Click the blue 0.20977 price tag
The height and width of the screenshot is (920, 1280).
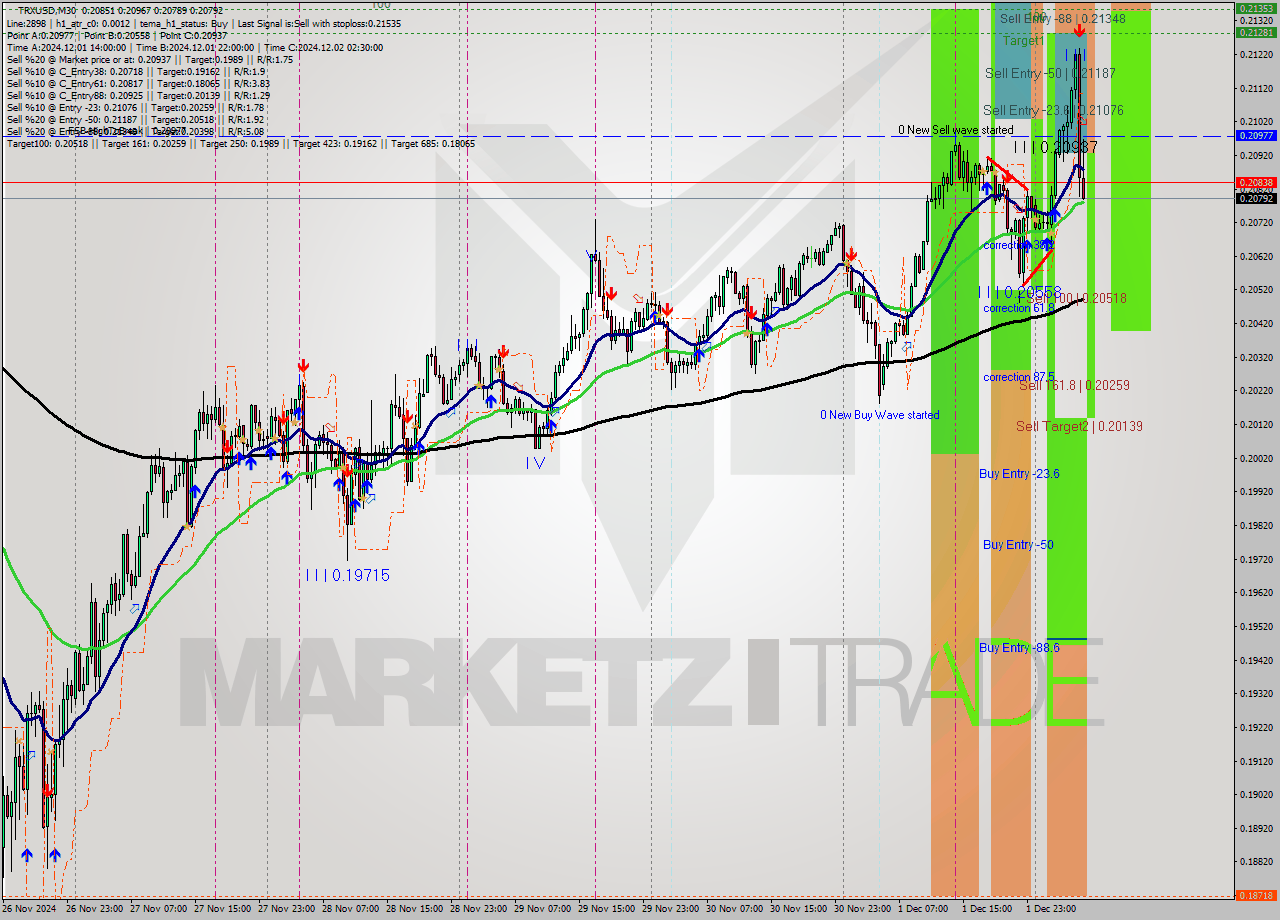click(x=1257, y=135)
